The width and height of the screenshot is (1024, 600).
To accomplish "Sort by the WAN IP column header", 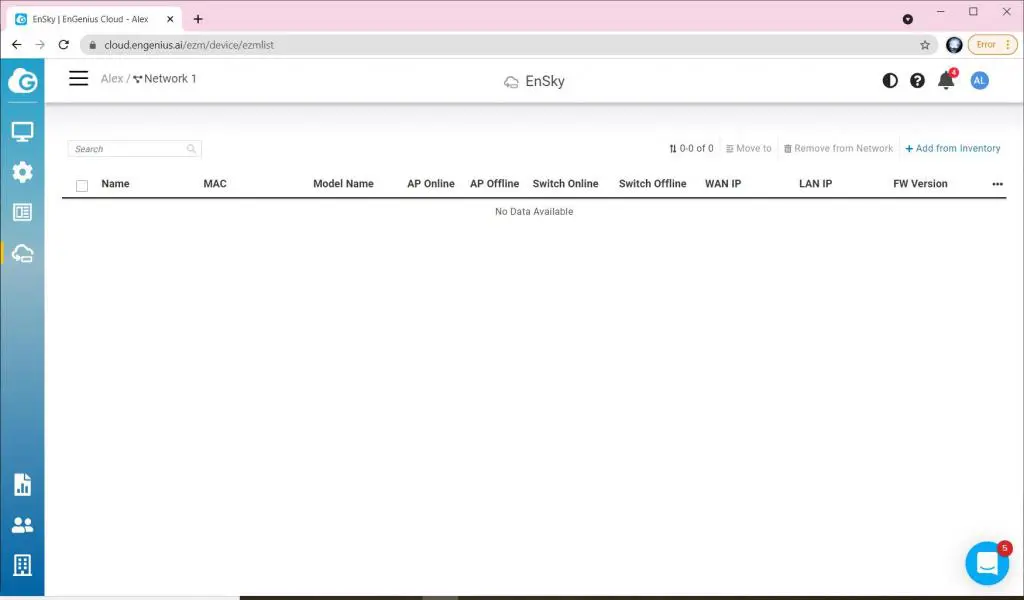I will 723,184.
